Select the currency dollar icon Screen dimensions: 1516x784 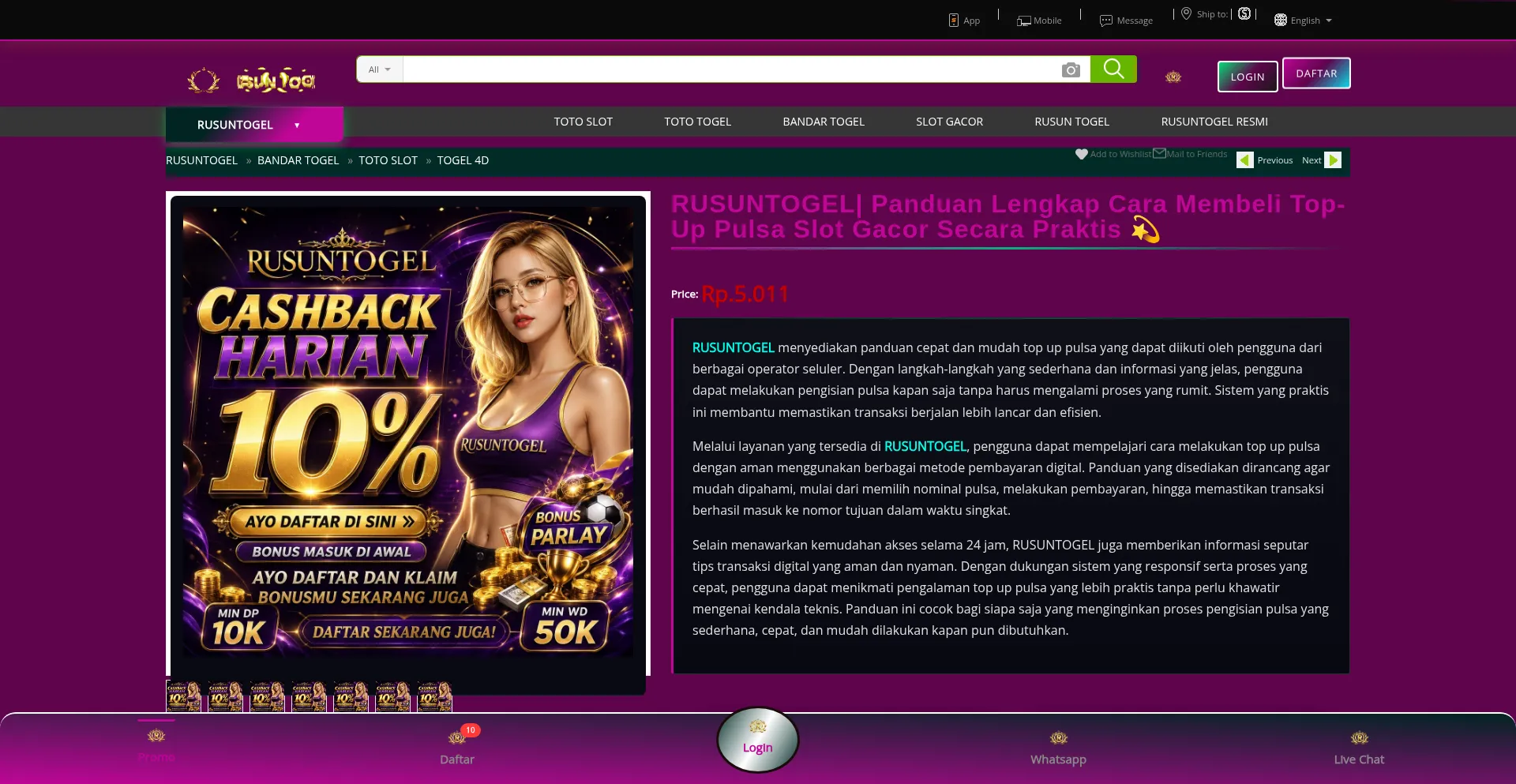coord(1244,13)
